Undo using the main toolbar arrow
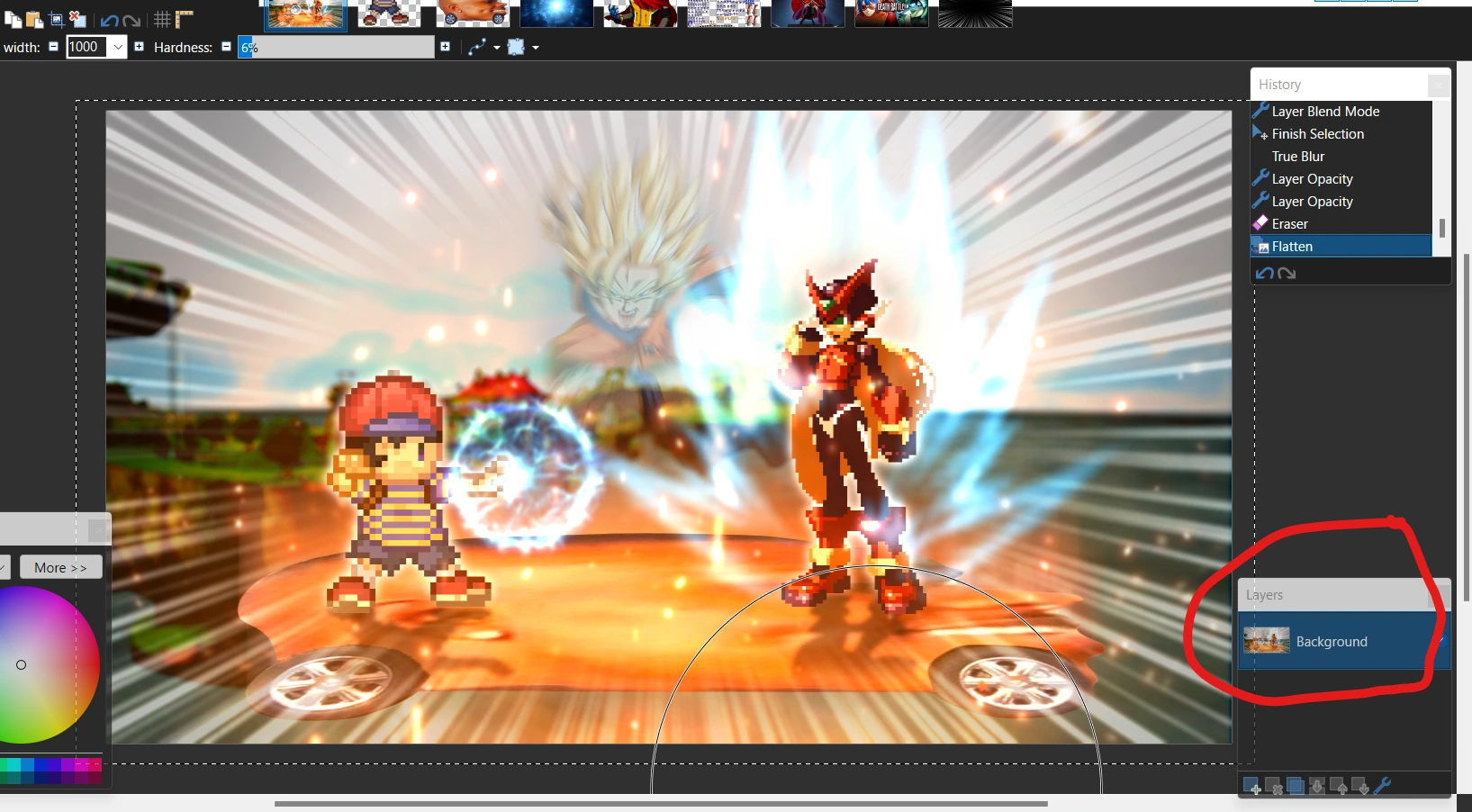 (x=109, y=21)
